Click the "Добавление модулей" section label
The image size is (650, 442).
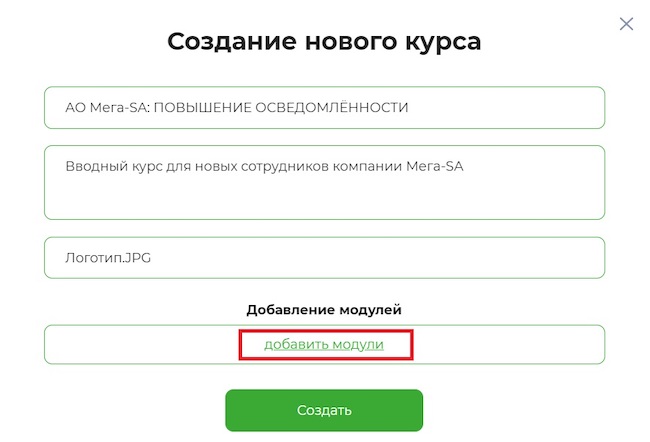click(x=324, y=310)
